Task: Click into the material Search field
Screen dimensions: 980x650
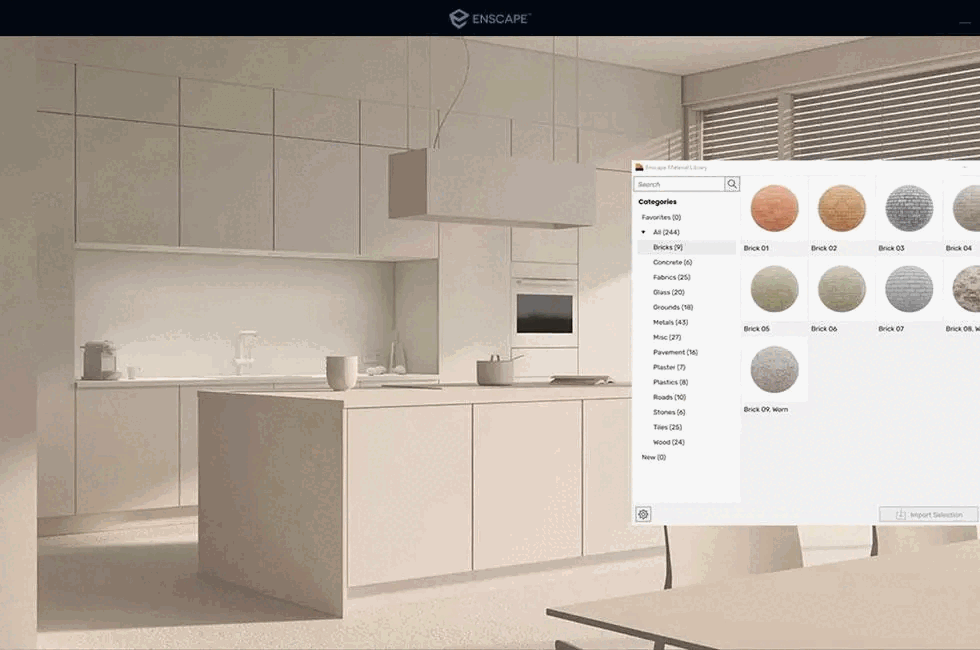Action: 679,184
